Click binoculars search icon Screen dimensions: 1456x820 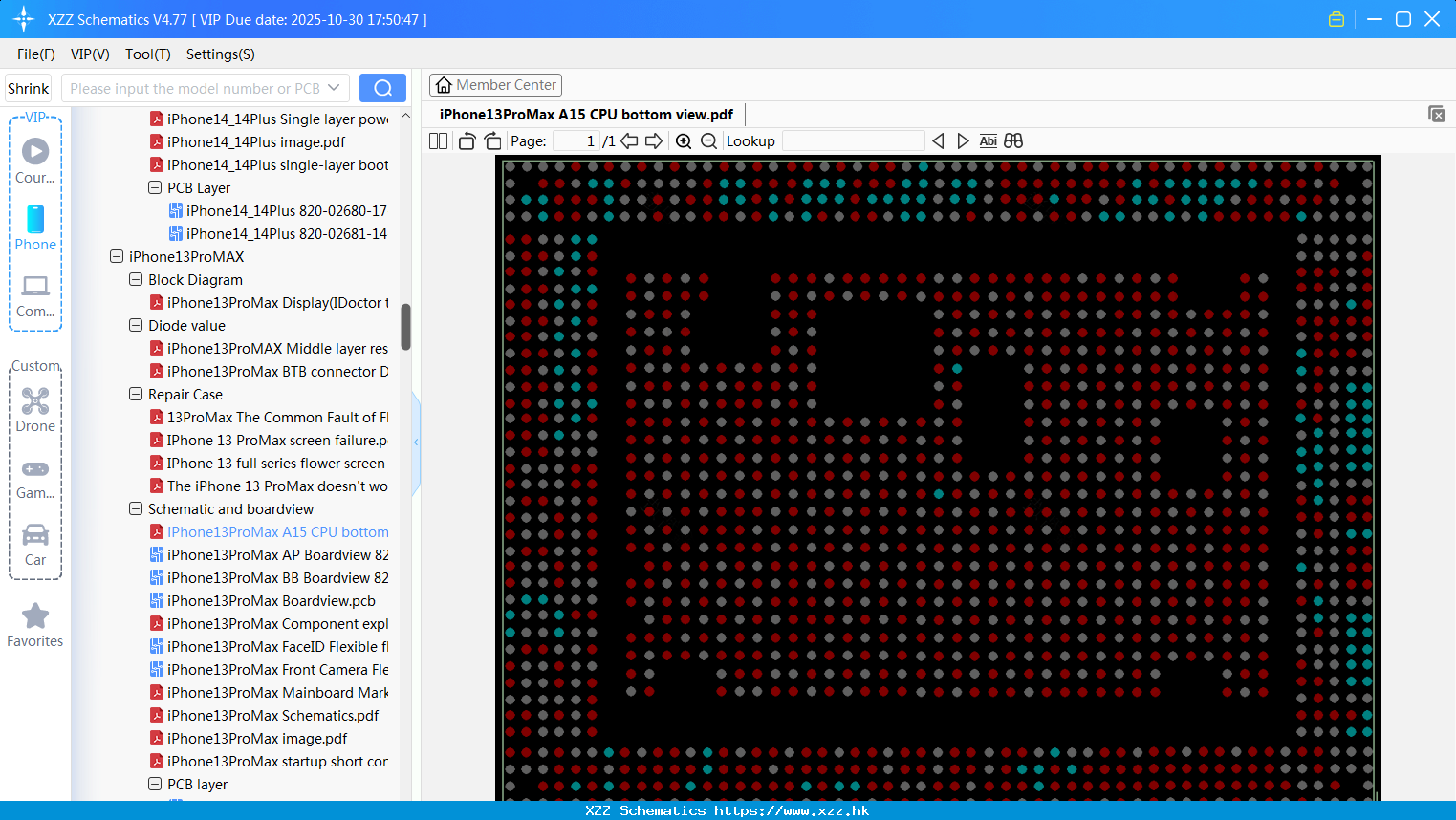(1013, 141)
